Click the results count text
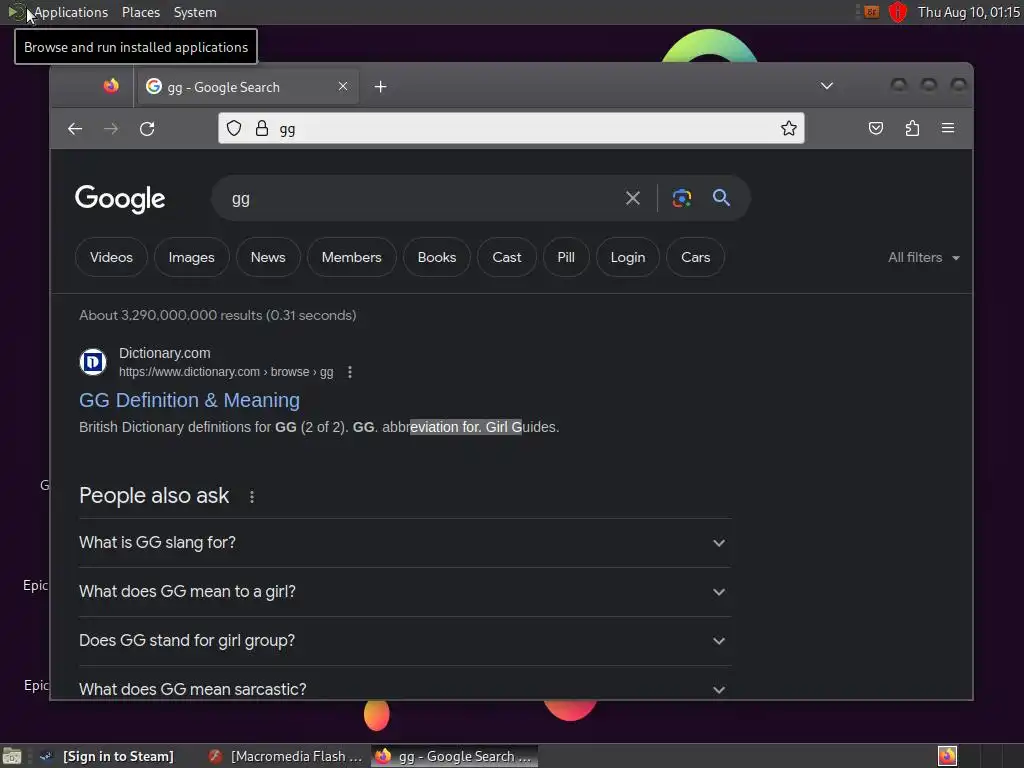The height and width of the screenshot is (768, 1024). (x=217, y=315)
